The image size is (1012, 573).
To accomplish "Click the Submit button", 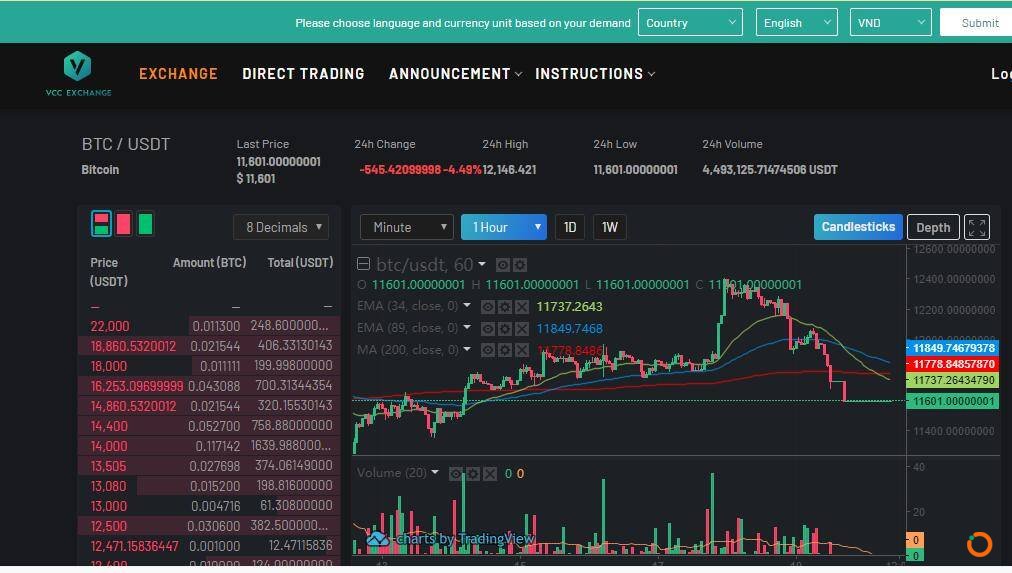I will coord(976,23).
